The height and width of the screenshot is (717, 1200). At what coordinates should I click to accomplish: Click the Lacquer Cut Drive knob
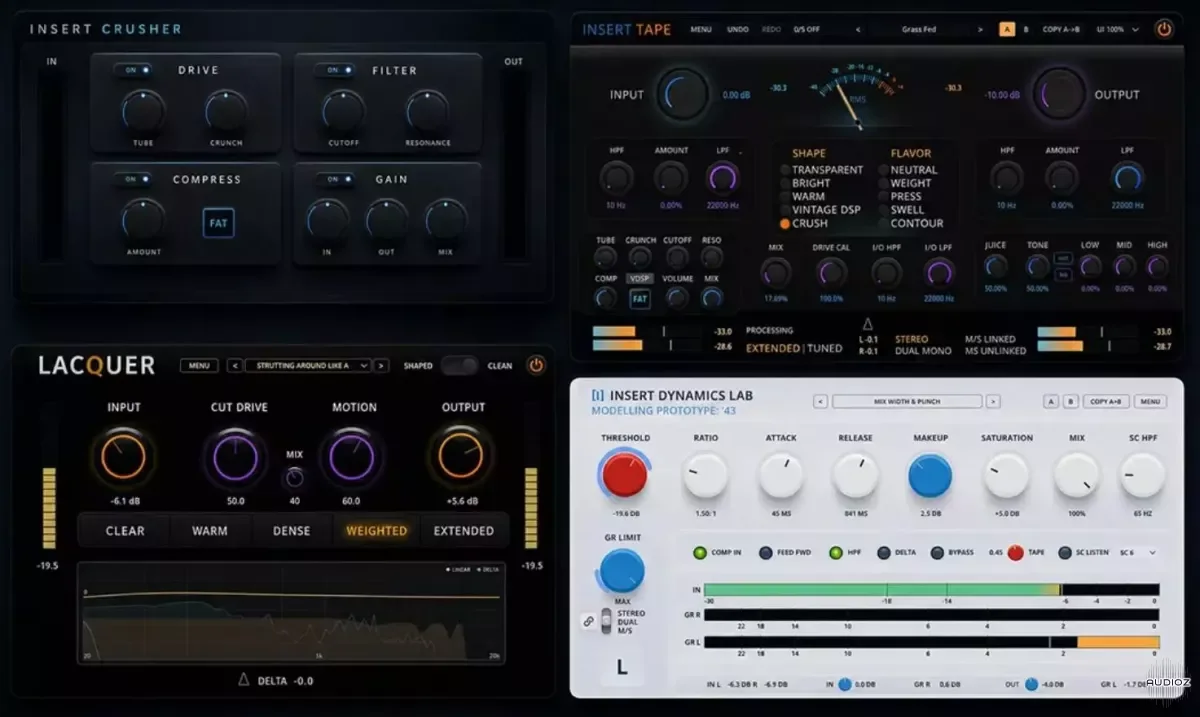click(x=236, y=457)
